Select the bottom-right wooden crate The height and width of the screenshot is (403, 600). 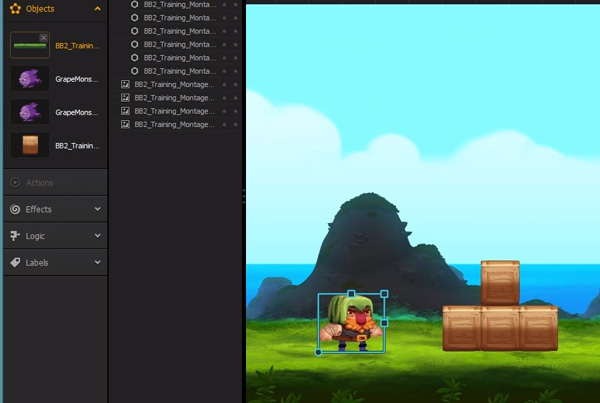click(539, 328)
